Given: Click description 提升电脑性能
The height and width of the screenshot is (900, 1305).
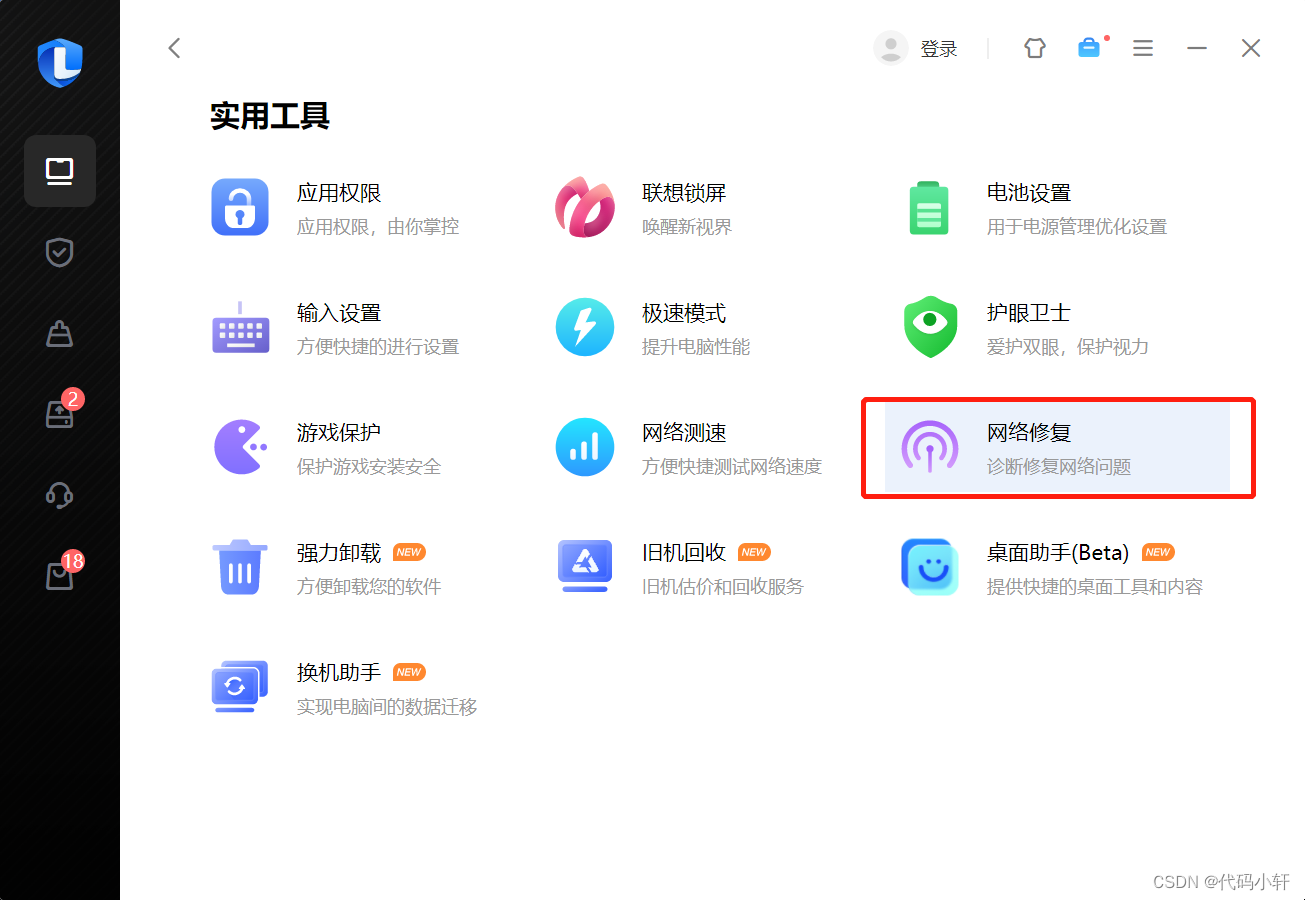Looking at the screenshot, I should pyautogui.click(x=696, y=347).
